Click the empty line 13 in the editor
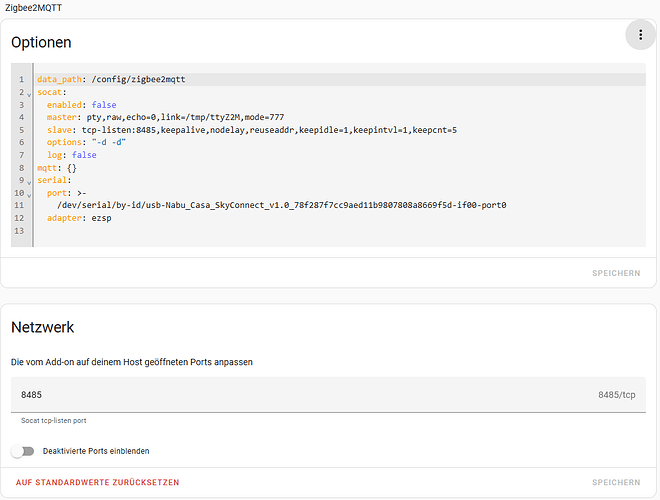 pos(200,231)
